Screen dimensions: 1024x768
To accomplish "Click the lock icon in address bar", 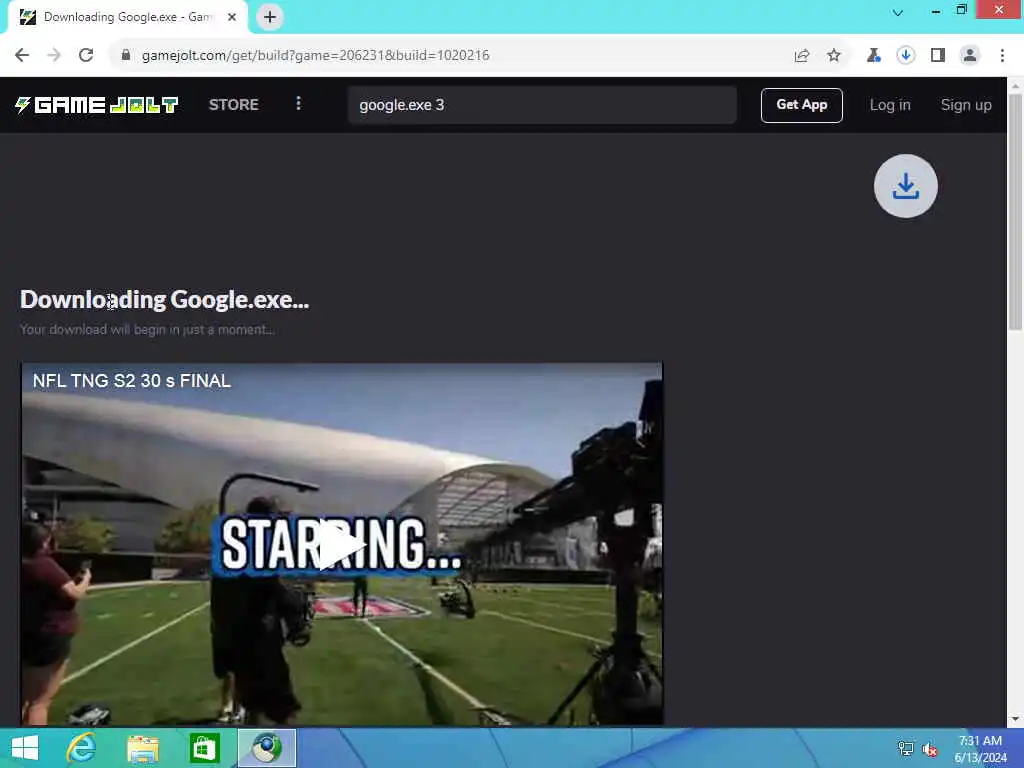I will coord(126,56).
